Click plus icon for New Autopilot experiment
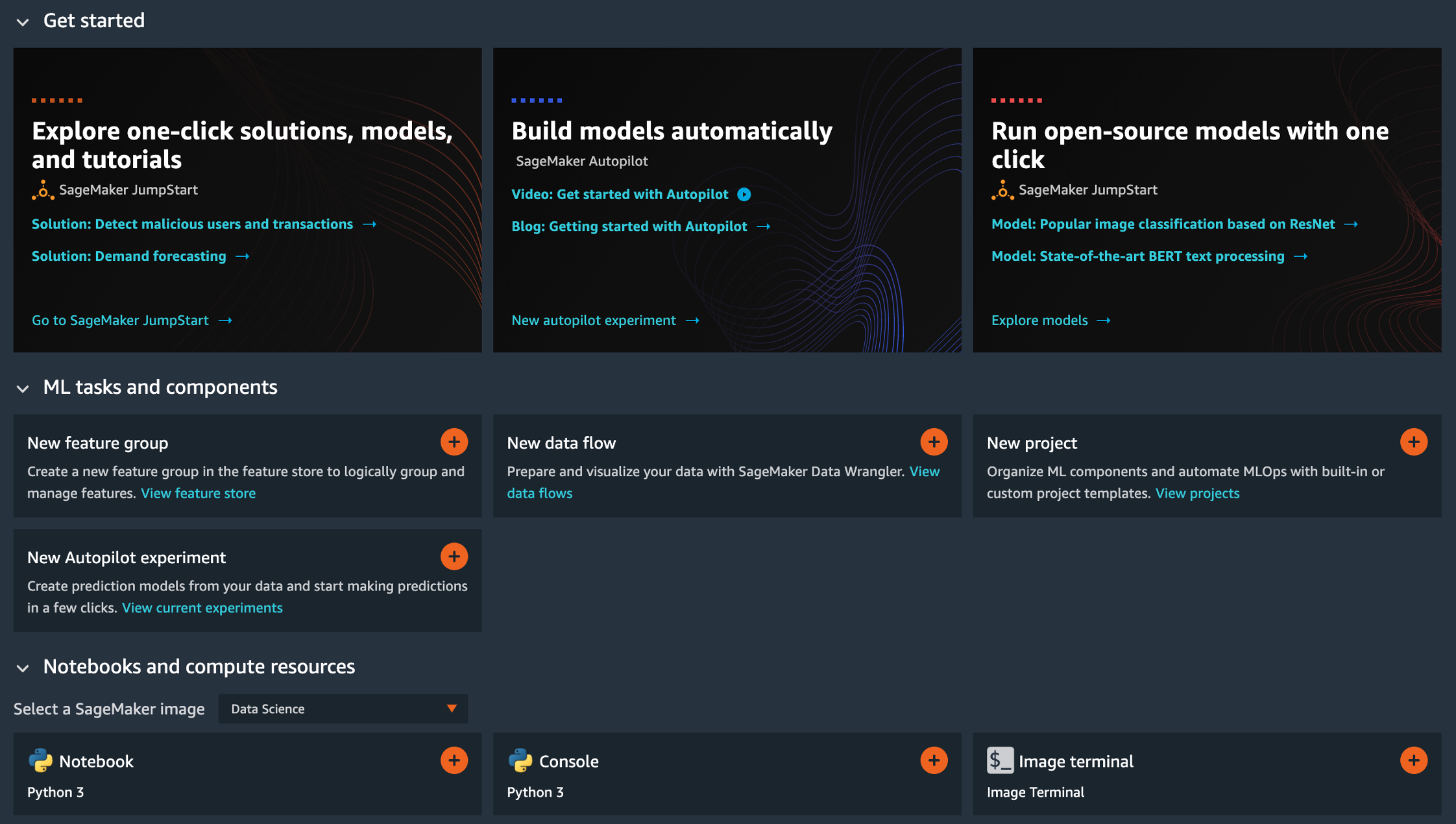 (454, 557)
